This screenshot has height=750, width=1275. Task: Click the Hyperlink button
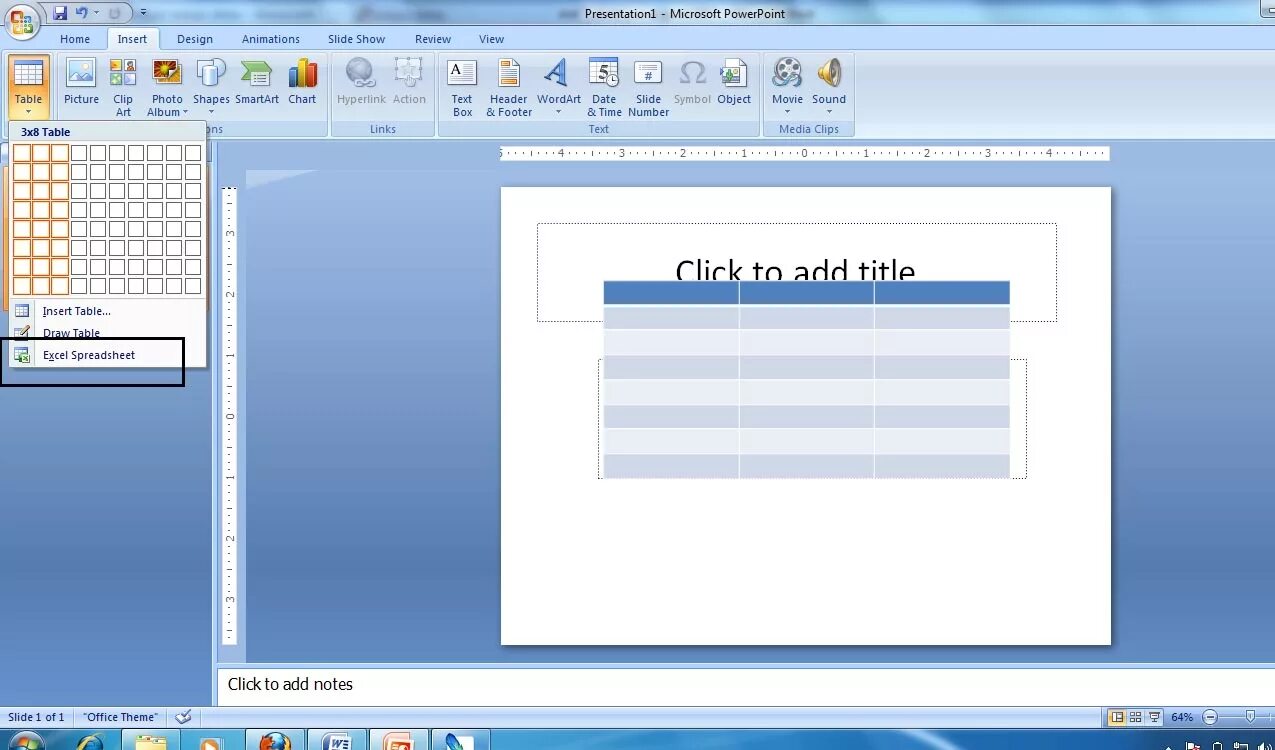(x=361, y=82)
